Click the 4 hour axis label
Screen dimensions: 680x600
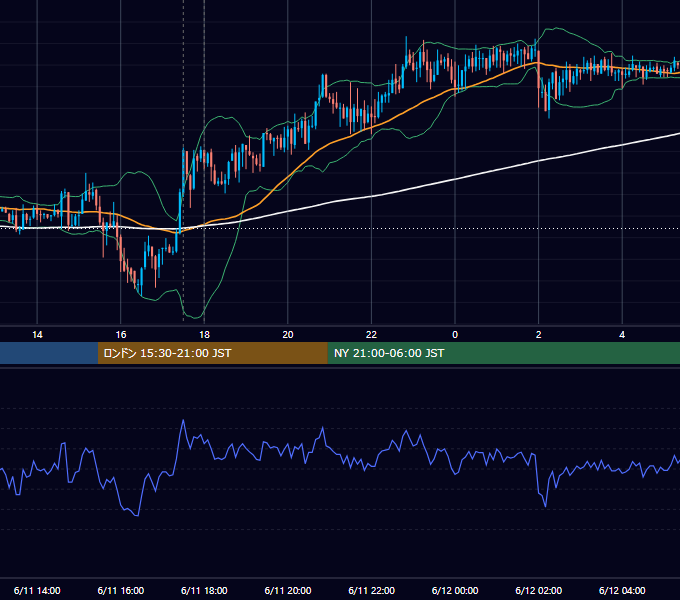622,335
